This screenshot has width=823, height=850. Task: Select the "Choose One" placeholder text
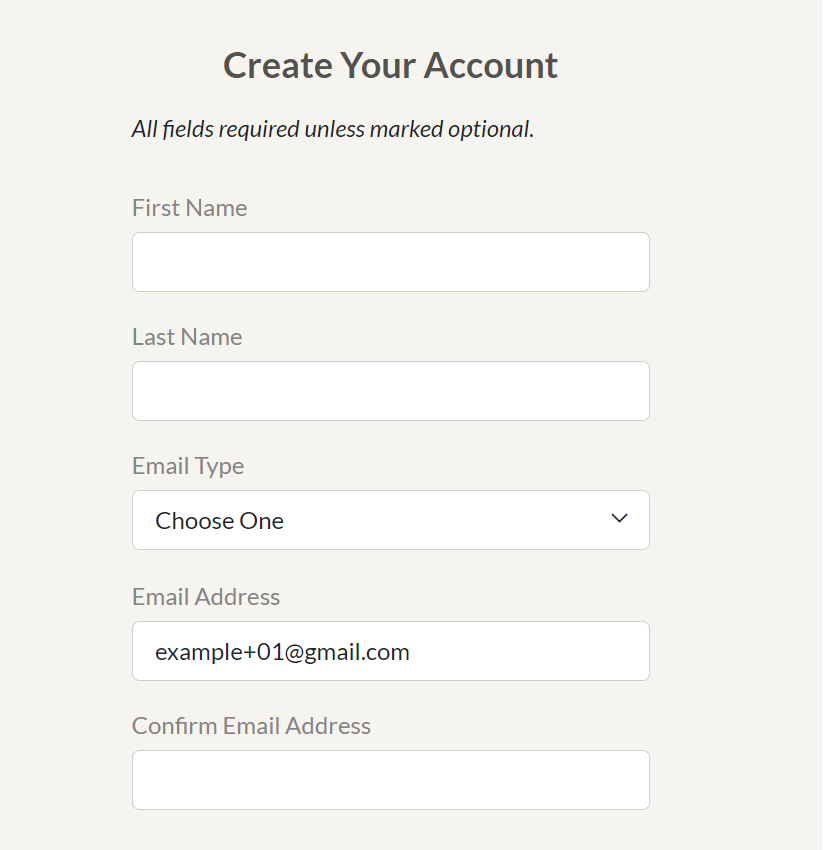pyautogui.click(x=219, y=521)
